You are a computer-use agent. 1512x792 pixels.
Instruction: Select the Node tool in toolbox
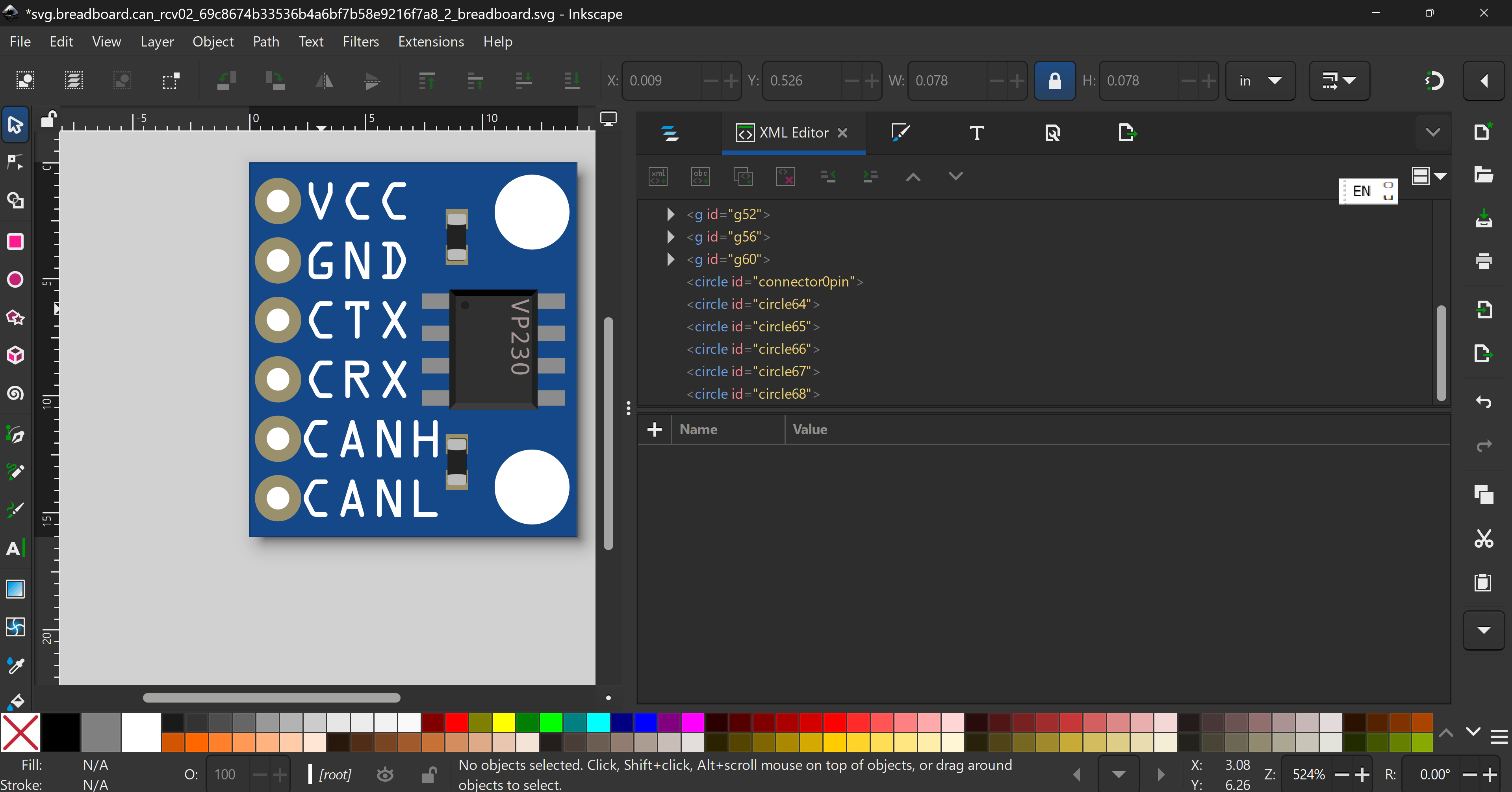[x=15, y=163]
